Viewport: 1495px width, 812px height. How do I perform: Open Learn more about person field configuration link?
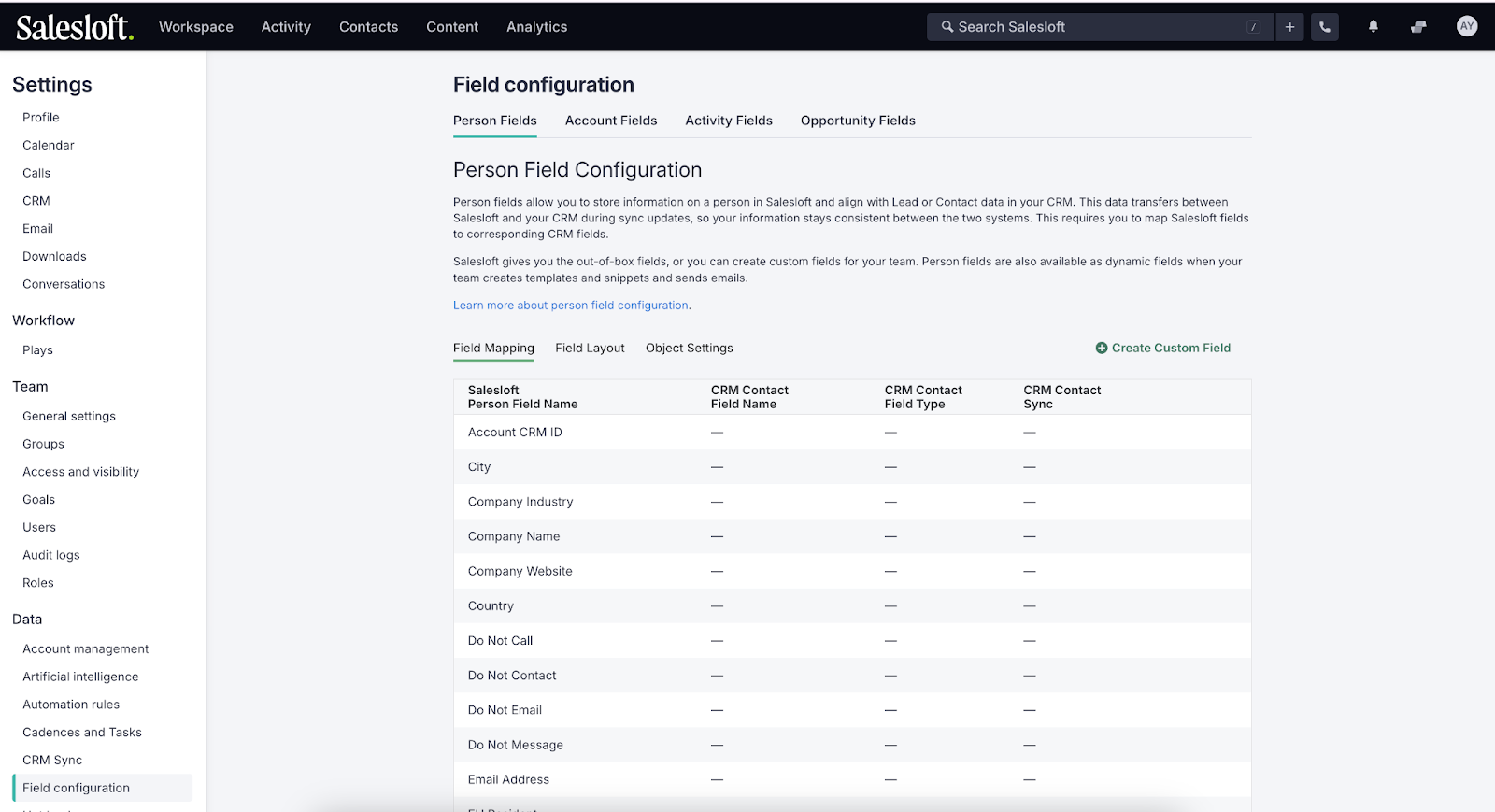click(571, 306)
